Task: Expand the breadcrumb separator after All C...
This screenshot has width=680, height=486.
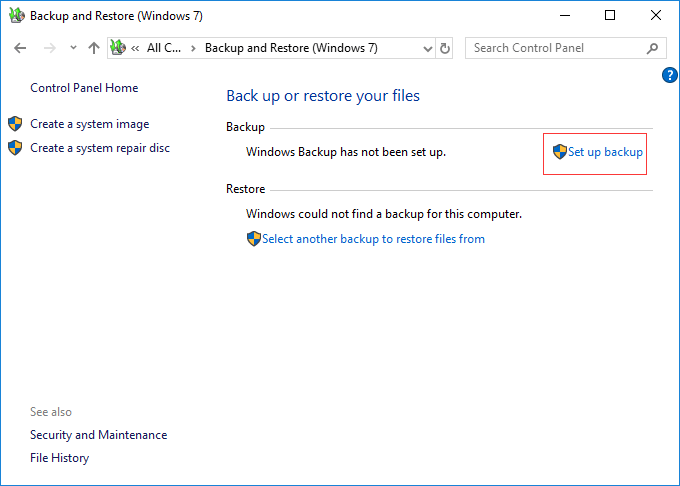Action: [x=193, y=48]
